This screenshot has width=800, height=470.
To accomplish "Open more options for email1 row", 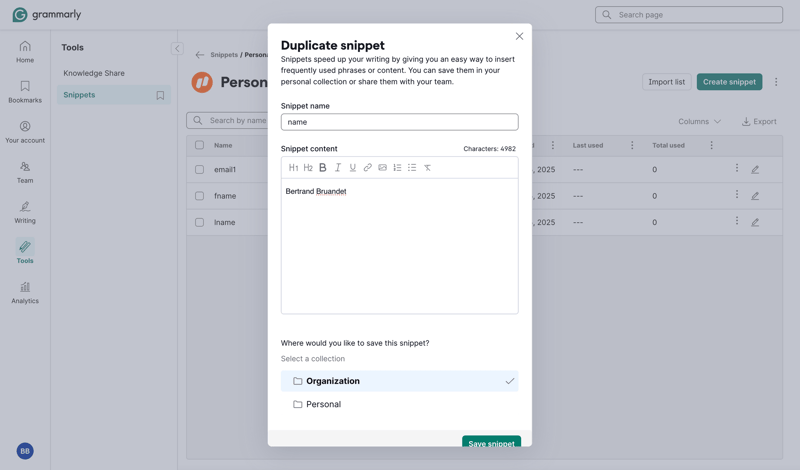I will point(737,168).
